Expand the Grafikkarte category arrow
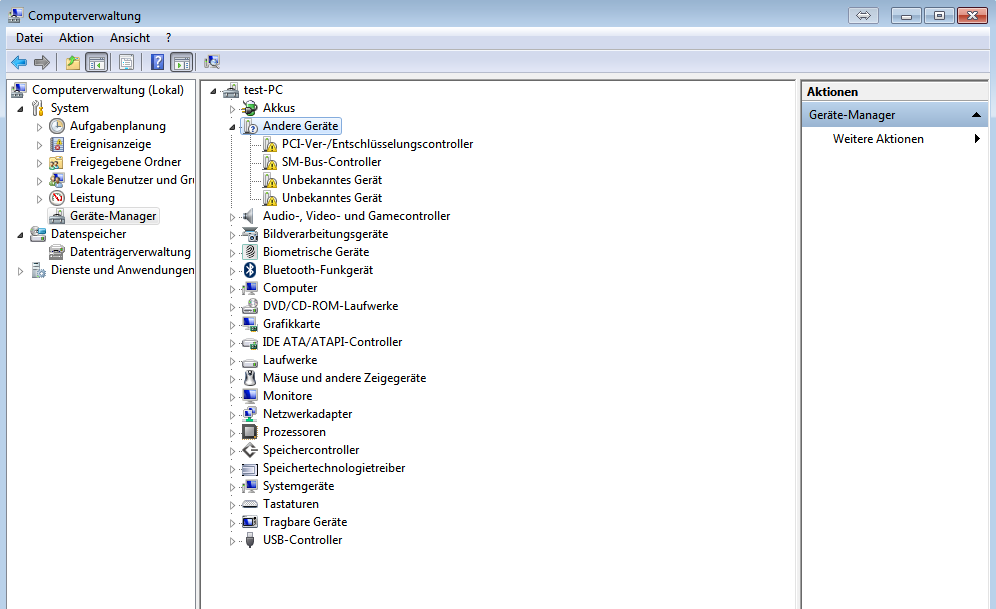 coord(232,325)
